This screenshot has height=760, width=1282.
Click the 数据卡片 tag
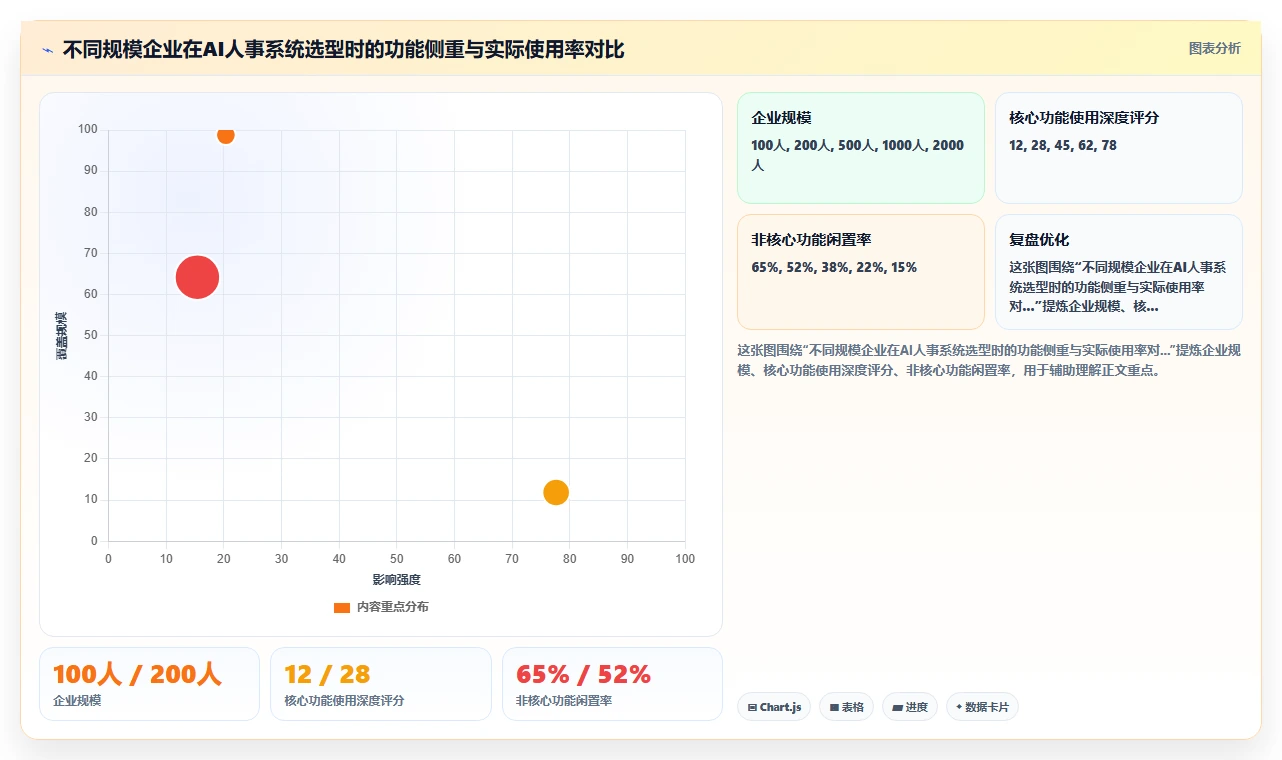click(x=982, y=707)
